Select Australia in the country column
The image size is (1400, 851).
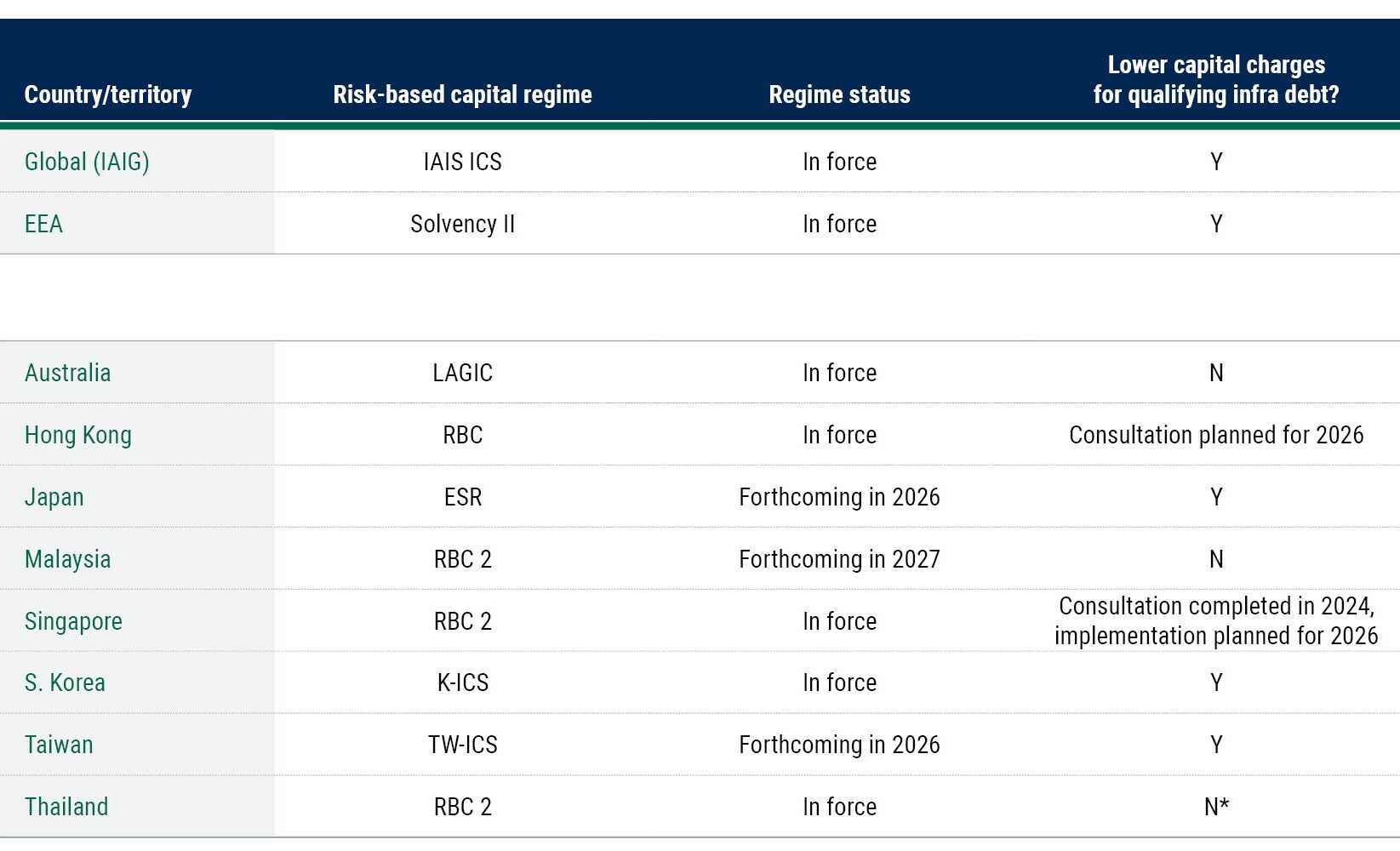tap(67, 373)
